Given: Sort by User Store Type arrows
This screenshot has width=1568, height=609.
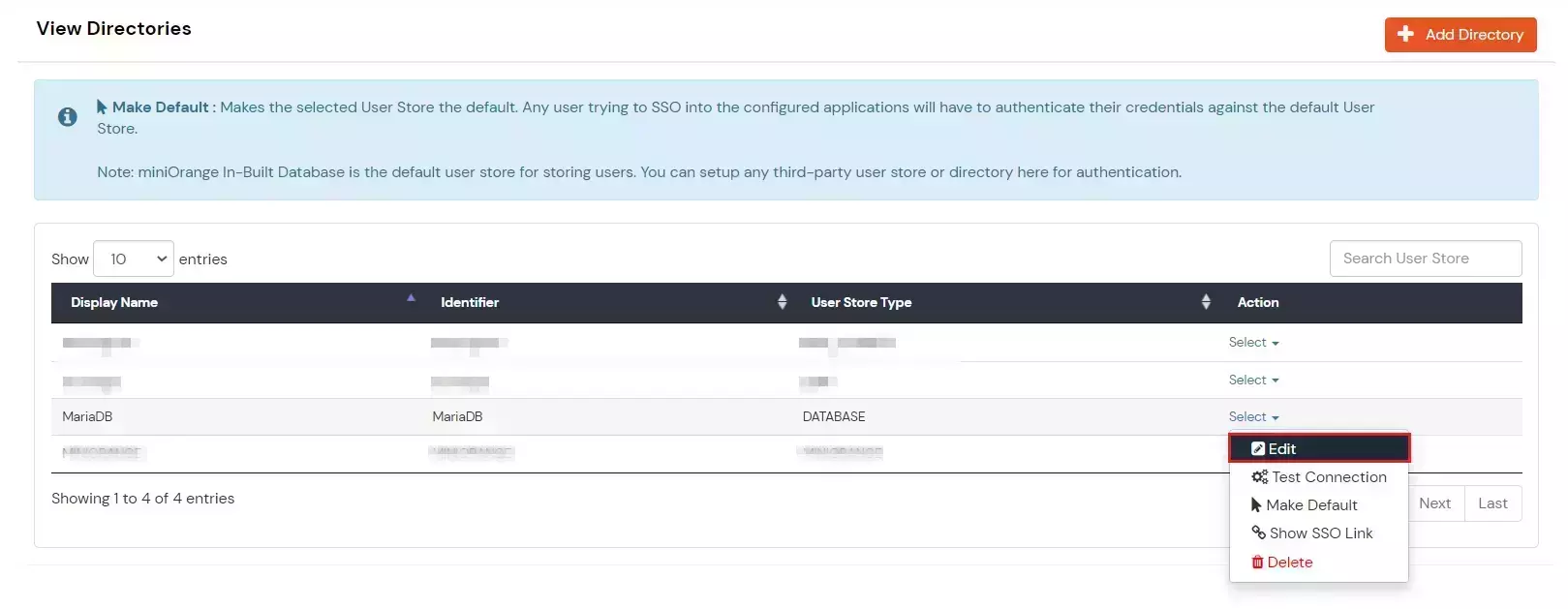Looking at the screenshot, I should [1205, 302].
